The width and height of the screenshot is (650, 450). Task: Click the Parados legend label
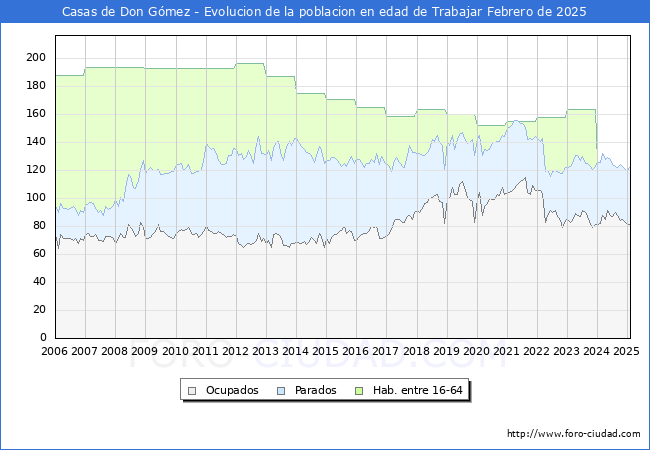(x=315, y=390)
